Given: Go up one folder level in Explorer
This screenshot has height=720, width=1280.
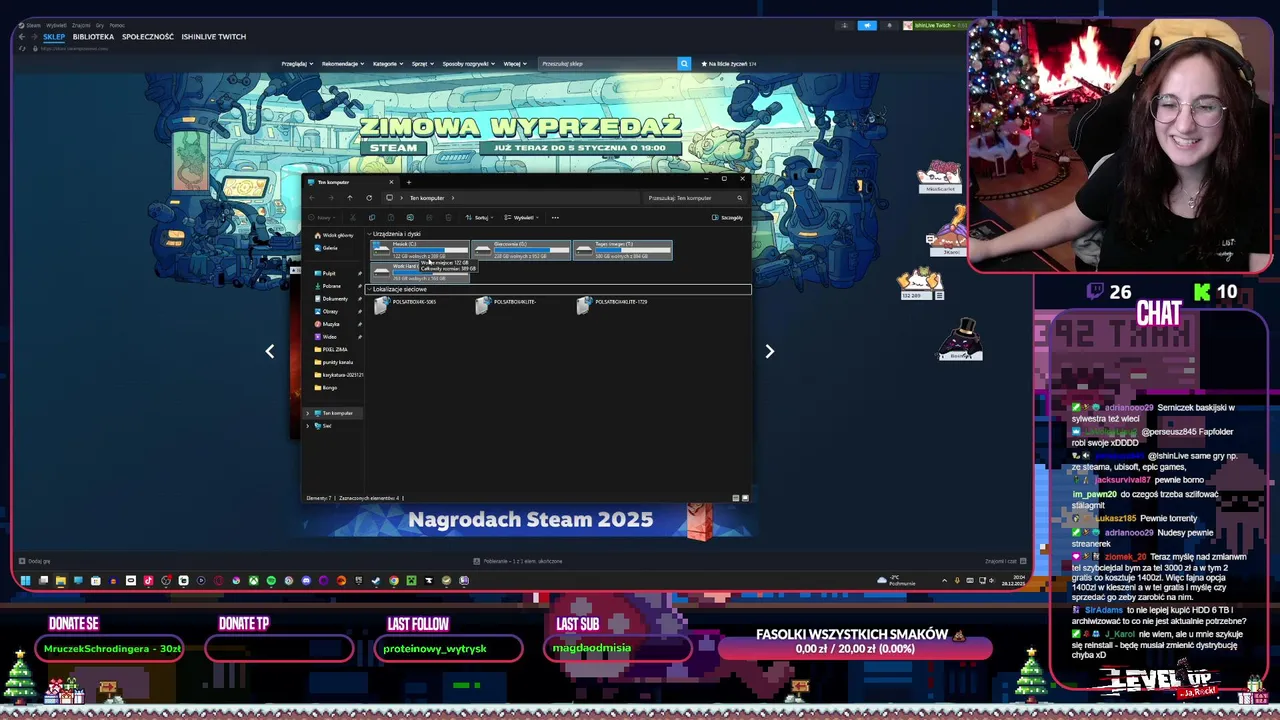Looking at the screenshot, I should point(350,198).
